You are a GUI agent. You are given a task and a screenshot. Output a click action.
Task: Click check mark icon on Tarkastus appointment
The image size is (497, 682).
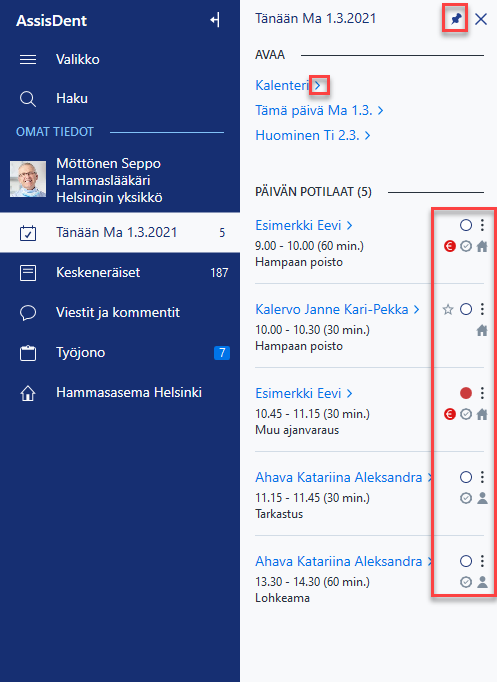pos(466,498)
